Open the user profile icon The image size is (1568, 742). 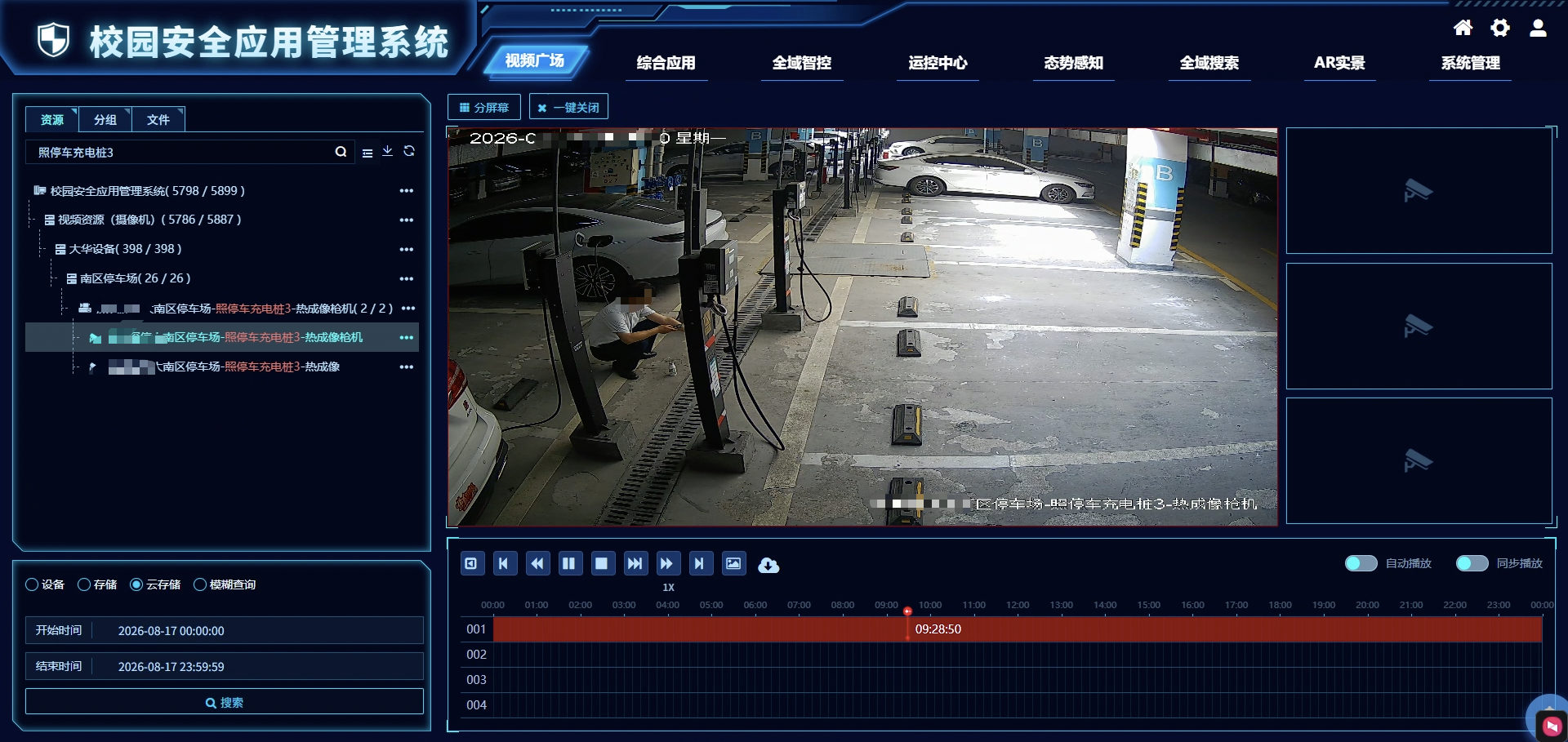1538,28
